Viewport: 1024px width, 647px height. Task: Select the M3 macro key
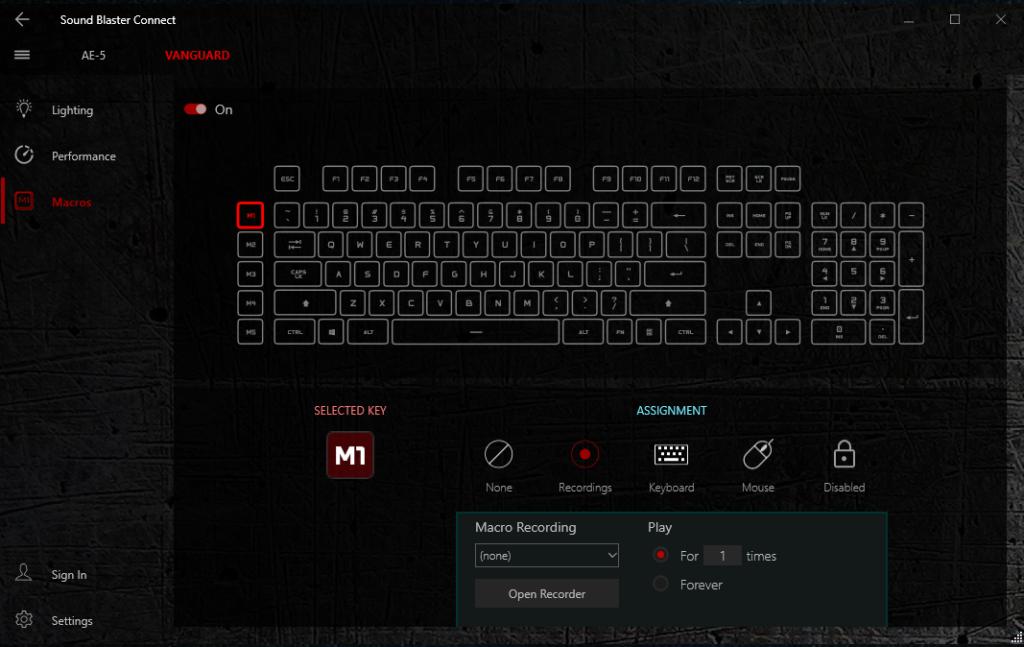click(x=250, y=274)
